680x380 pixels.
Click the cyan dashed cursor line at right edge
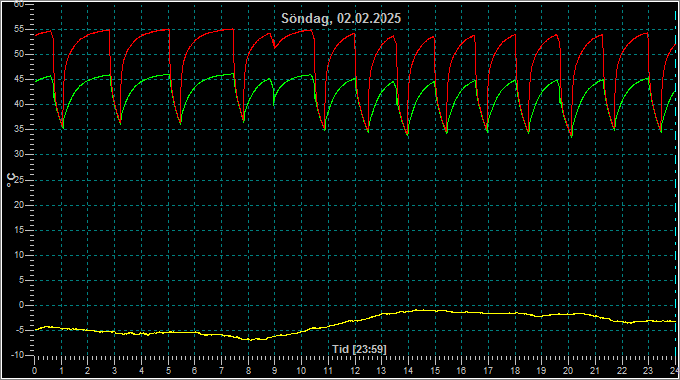[x=676, y=182]
